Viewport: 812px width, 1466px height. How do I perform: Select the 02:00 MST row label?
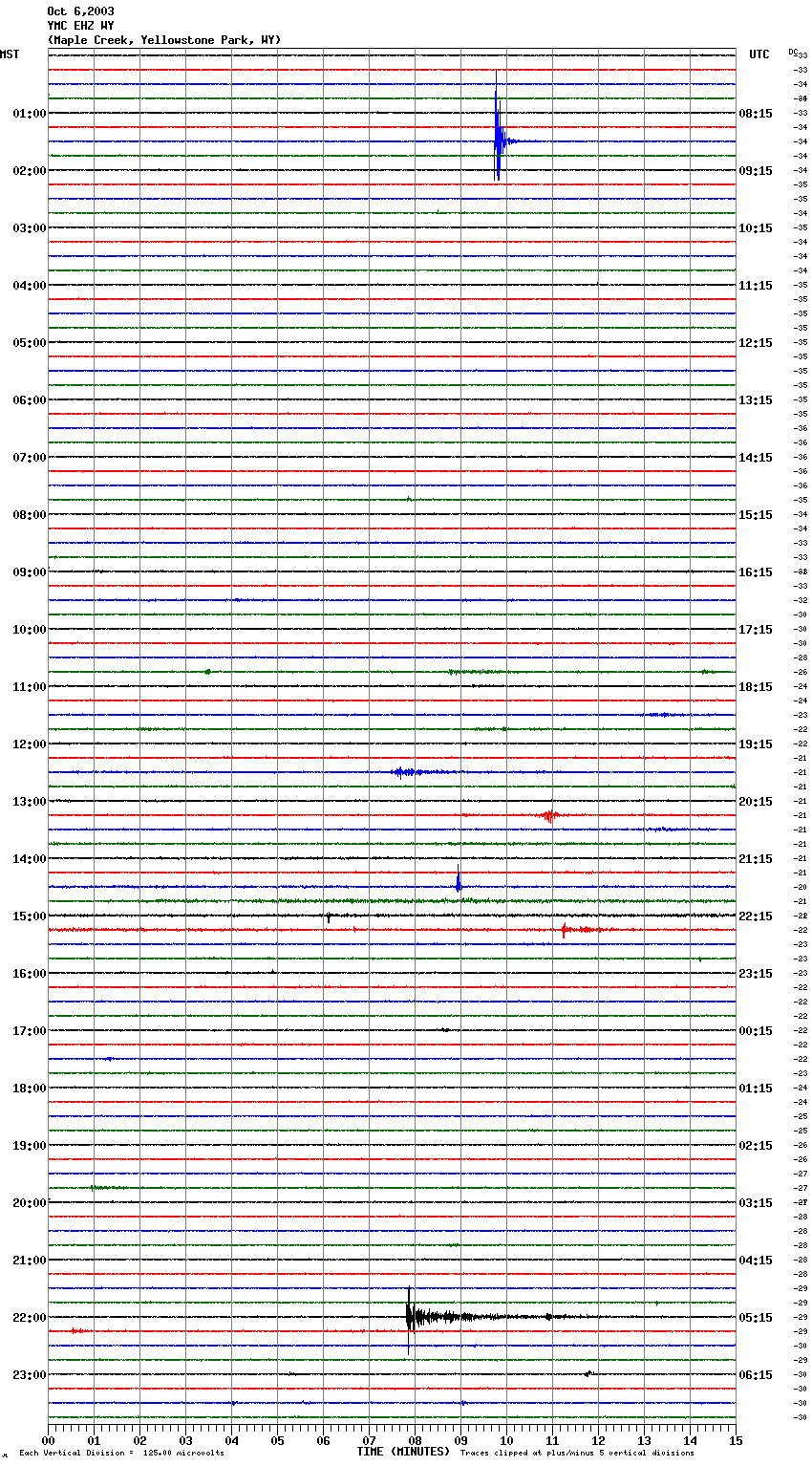point(29,171)
